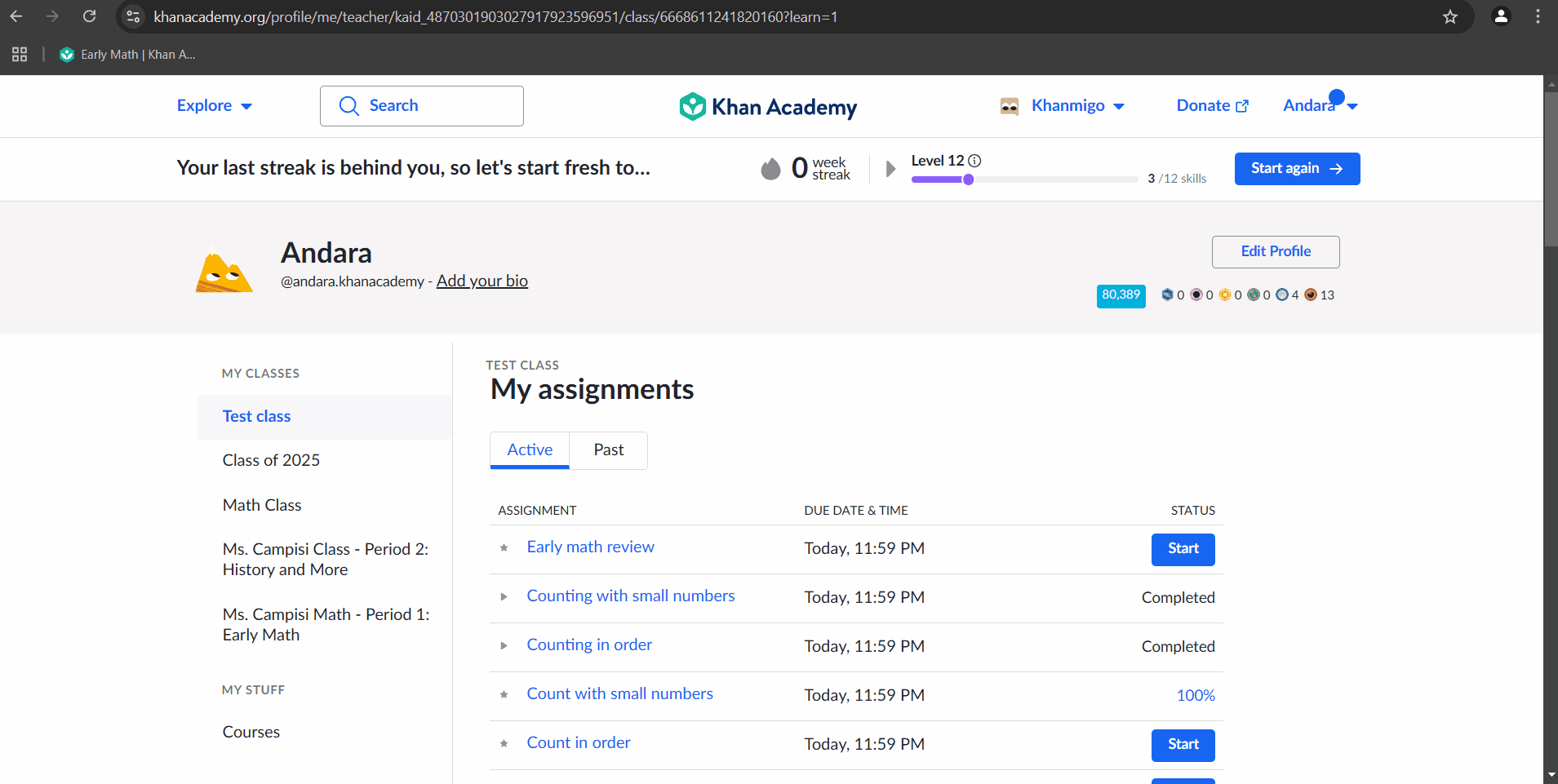Image resolution: width=1558 pixels, height=784 pixels.
Task: Click Add your bio link
Action: (x=482, y=281)
